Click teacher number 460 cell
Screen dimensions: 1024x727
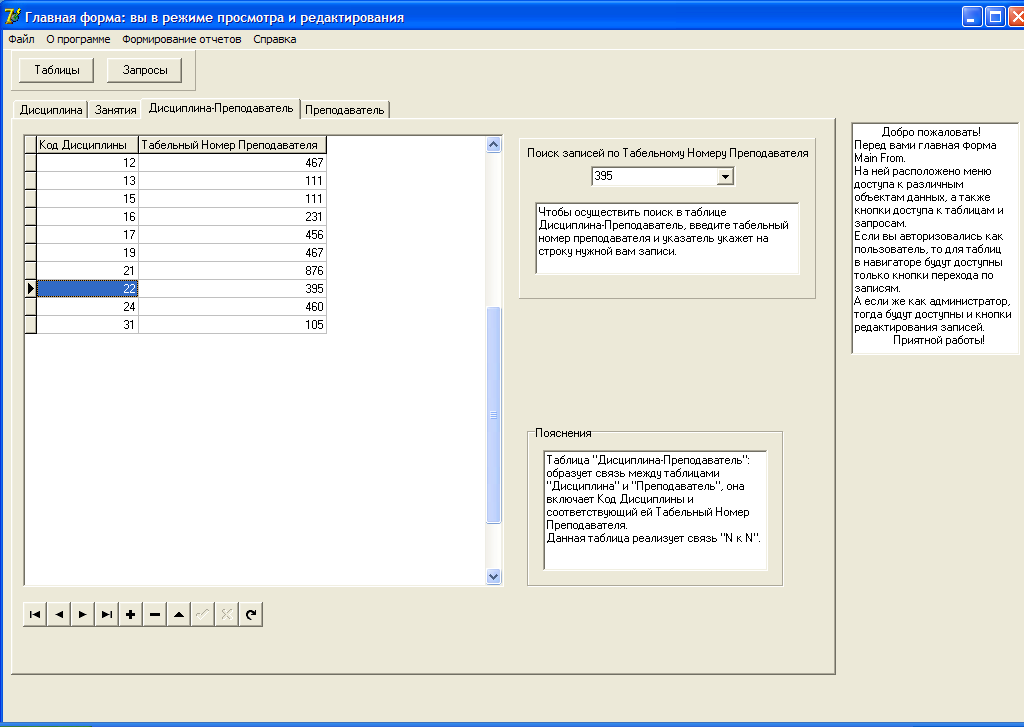point(232,306)
